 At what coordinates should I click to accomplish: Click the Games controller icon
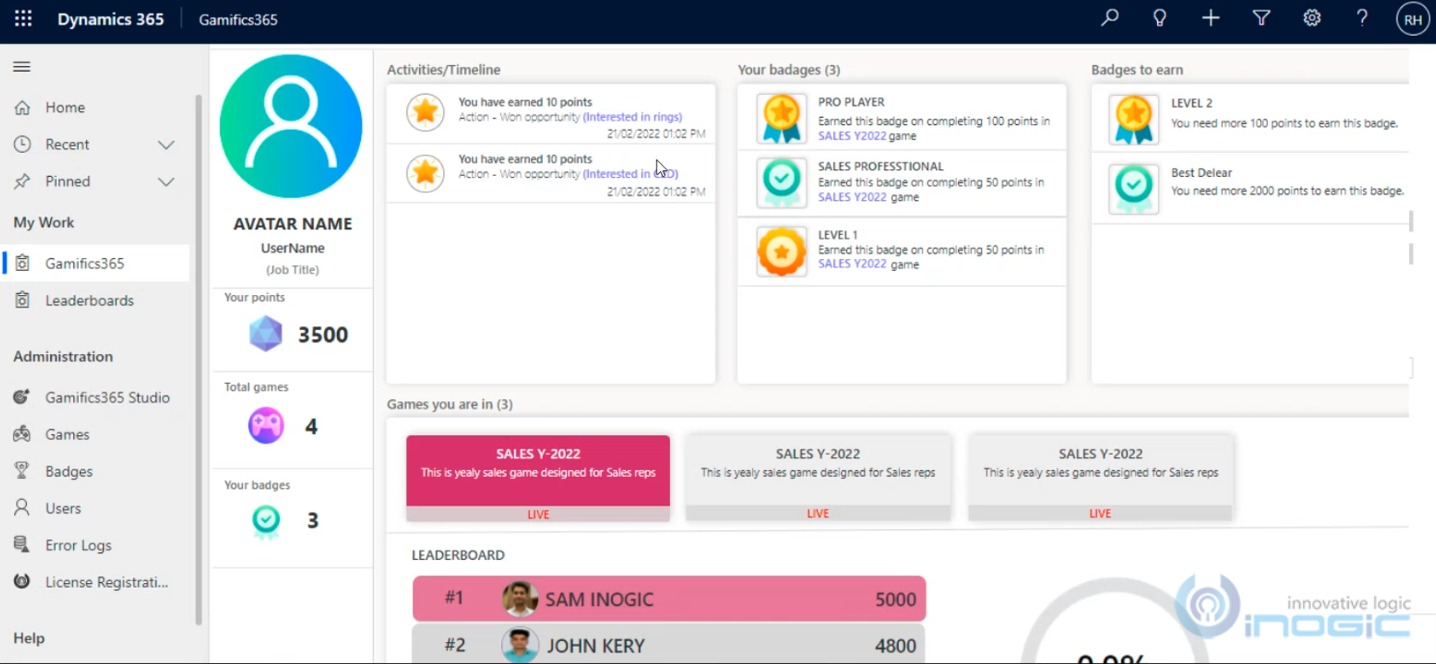[x=22, y=434]
